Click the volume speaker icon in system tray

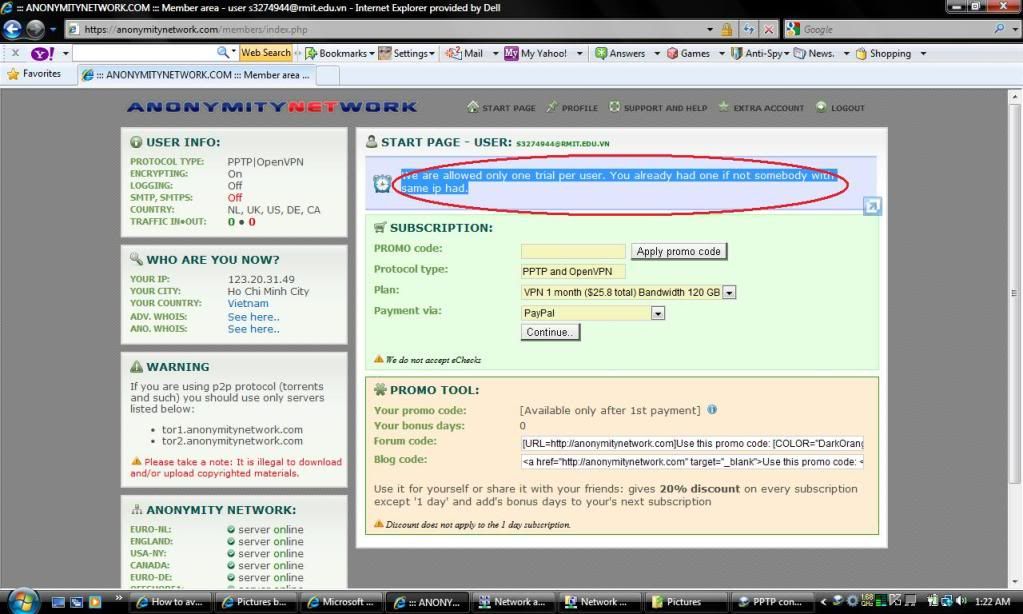(x=960, y=602)
